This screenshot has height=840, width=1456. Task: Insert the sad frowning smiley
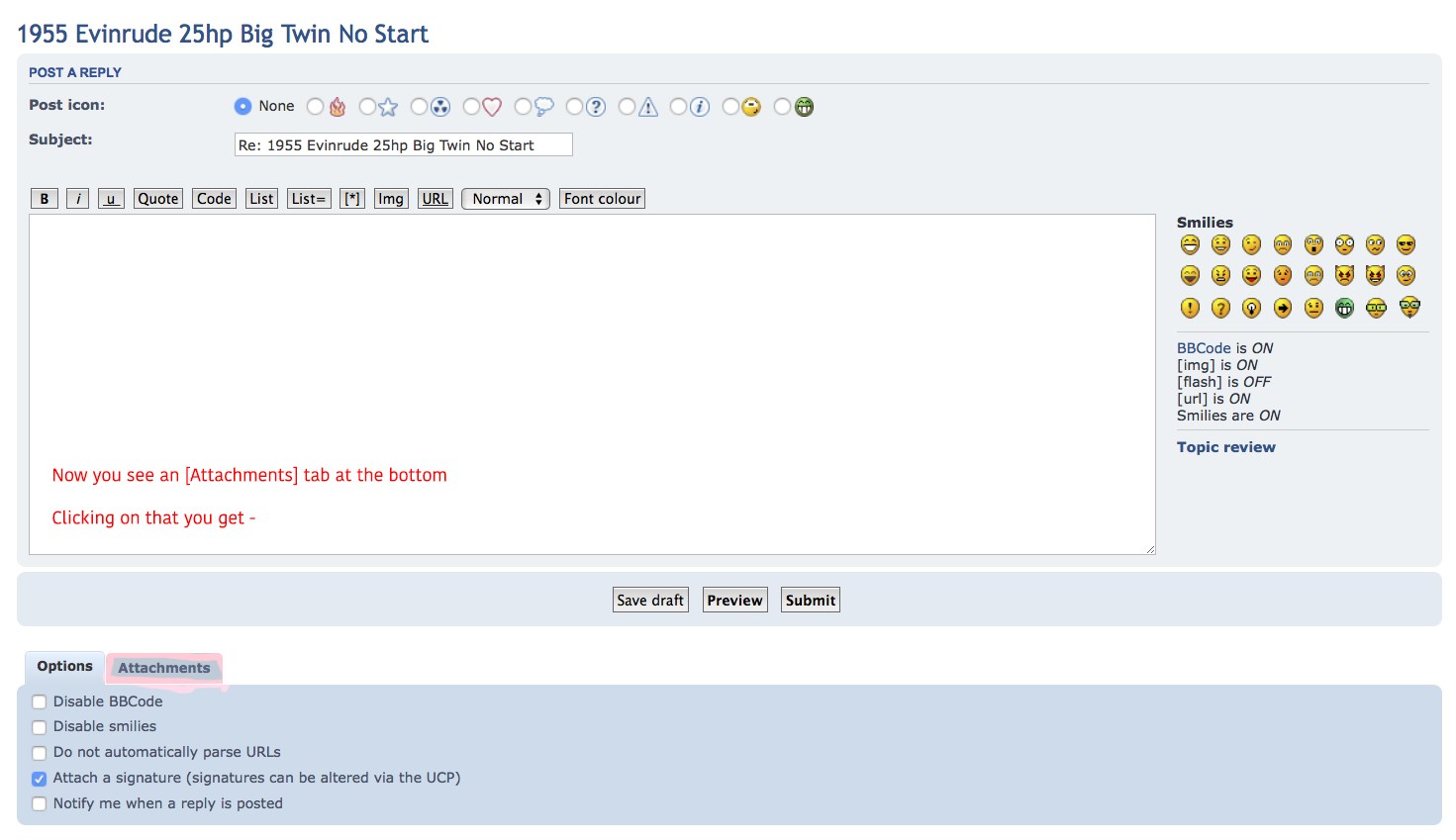1283,244
